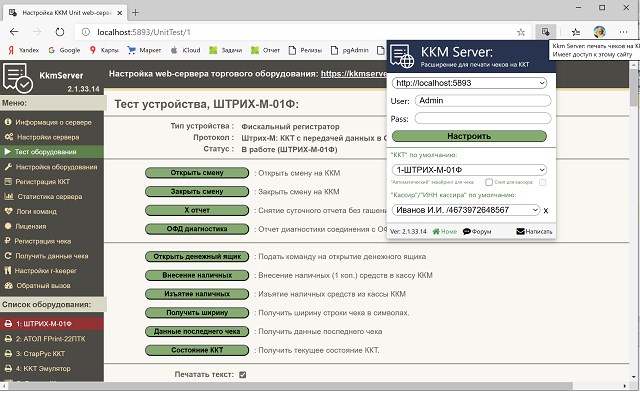This screenshot has width=640, height=400.
Task: Open Обратный вызов menu item
Action: (52, 285)
